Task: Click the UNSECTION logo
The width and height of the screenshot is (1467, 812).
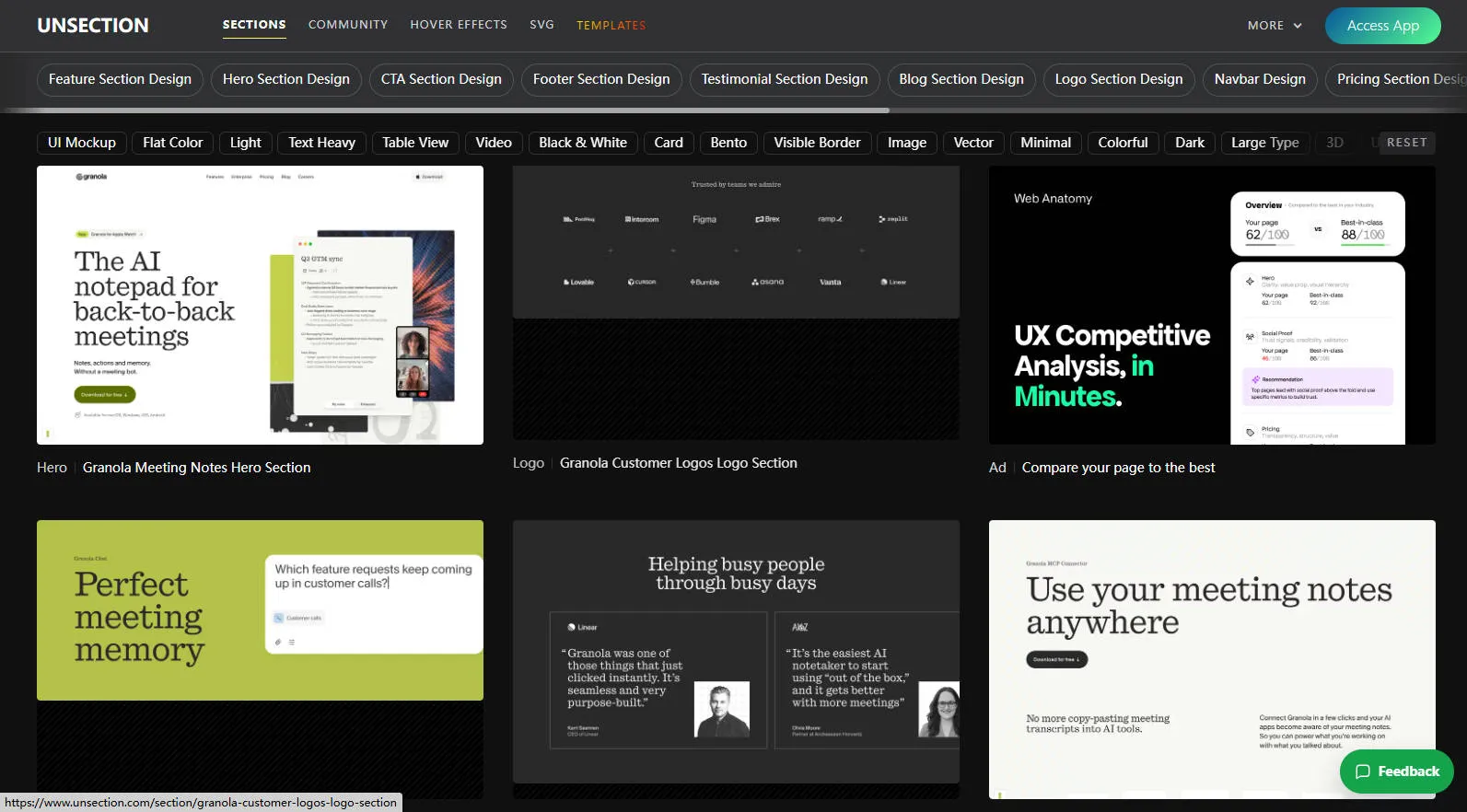Action: point(93,26)
